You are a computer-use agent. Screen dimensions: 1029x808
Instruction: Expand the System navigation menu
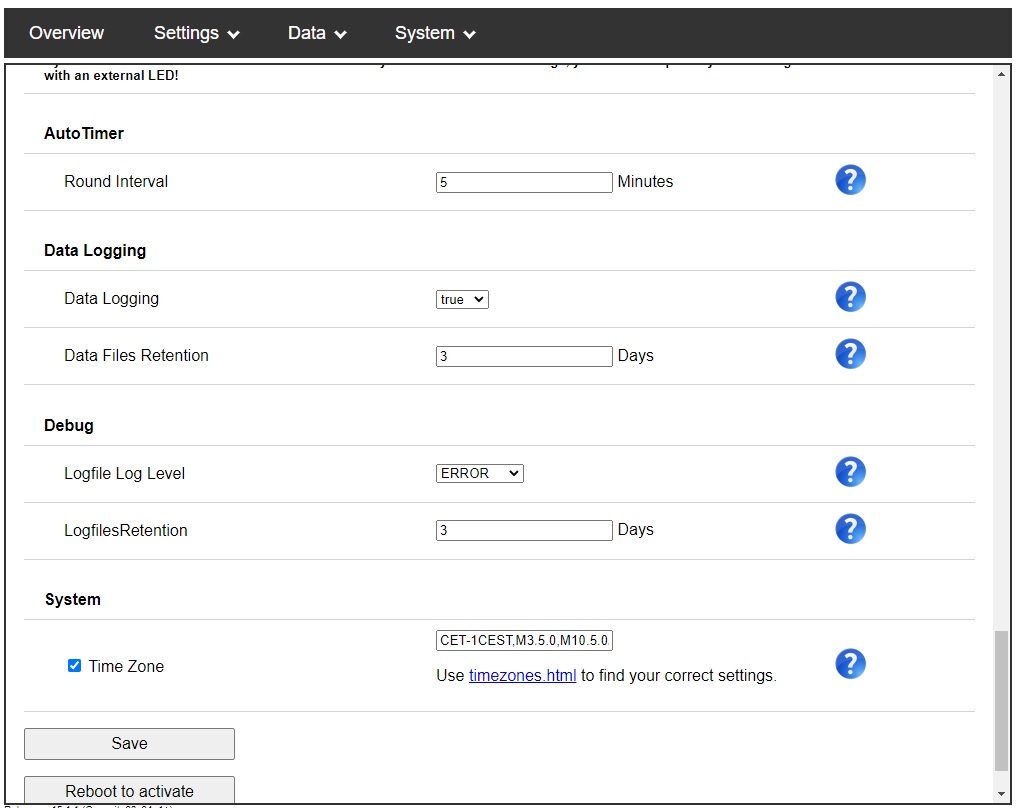point(434,32)
